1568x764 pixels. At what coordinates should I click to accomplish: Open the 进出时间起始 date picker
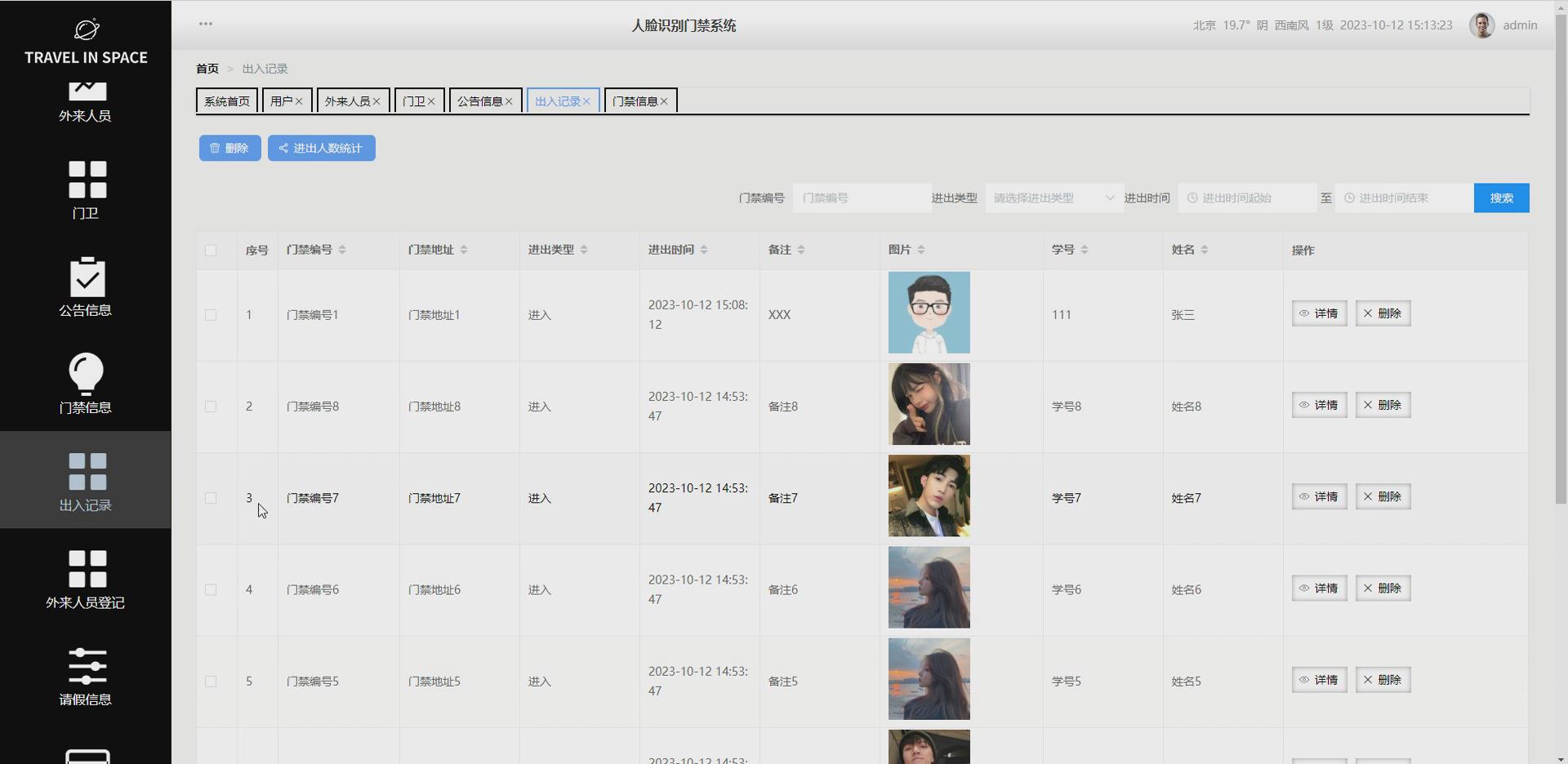point(1247,198)
